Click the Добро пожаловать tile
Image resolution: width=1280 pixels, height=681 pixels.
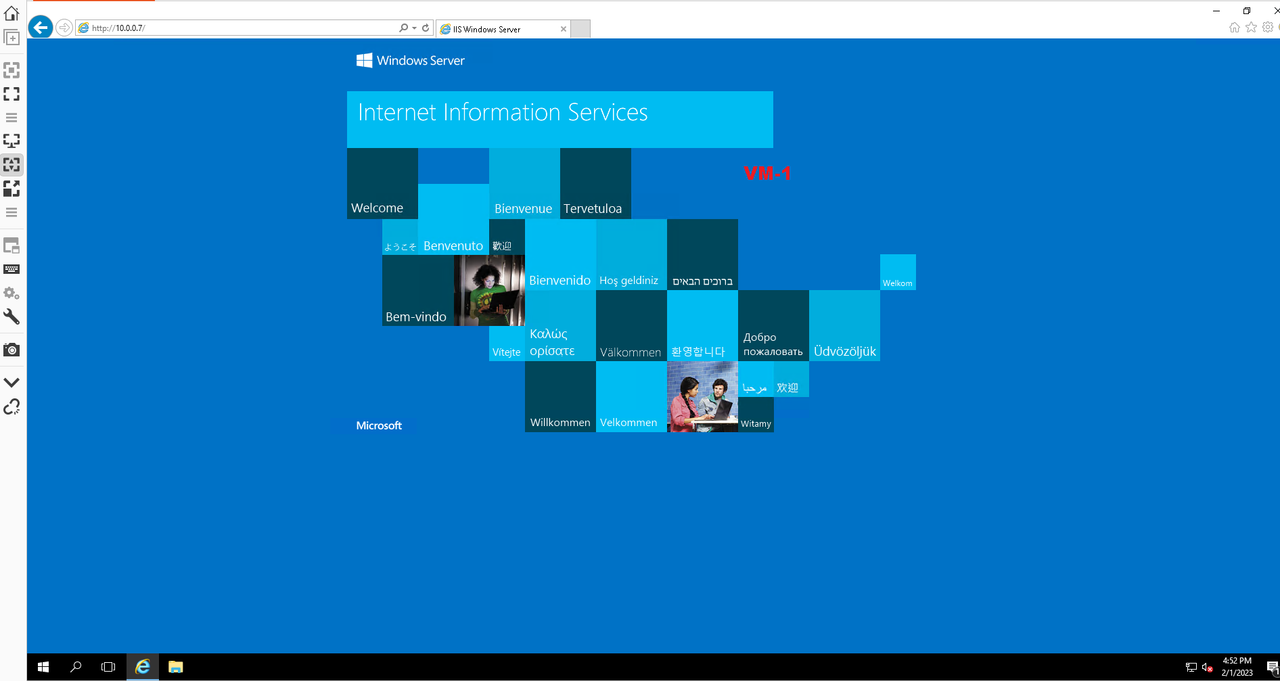click(x=773, y=326)
